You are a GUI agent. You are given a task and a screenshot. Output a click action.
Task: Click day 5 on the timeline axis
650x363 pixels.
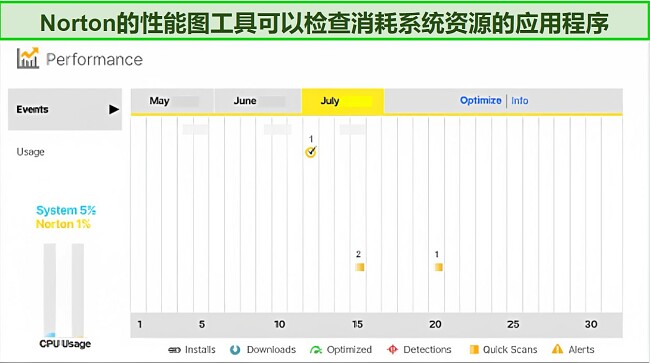(202, 324)
